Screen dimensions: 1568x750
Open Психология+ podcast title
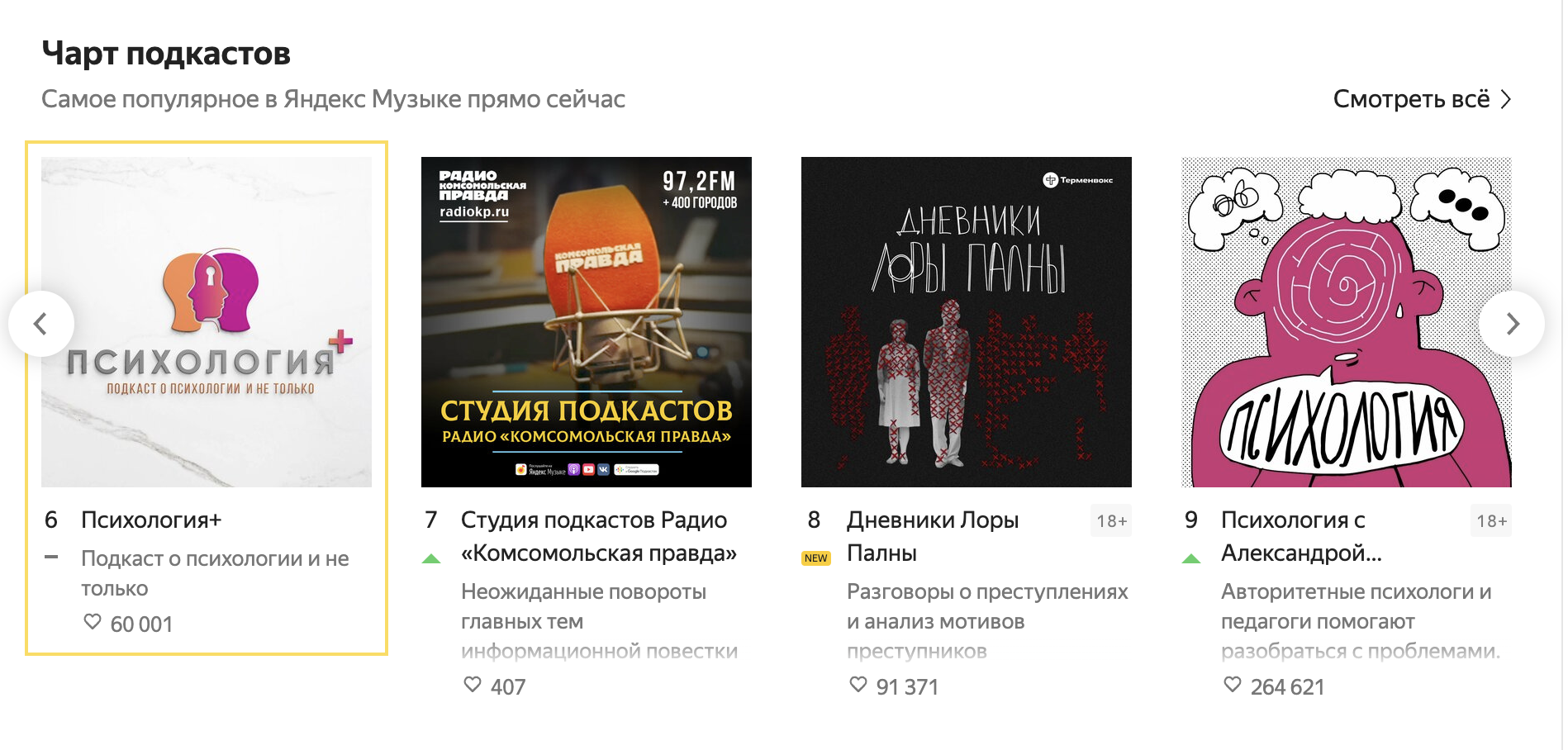pyautogui.click(x=151, y=520)
